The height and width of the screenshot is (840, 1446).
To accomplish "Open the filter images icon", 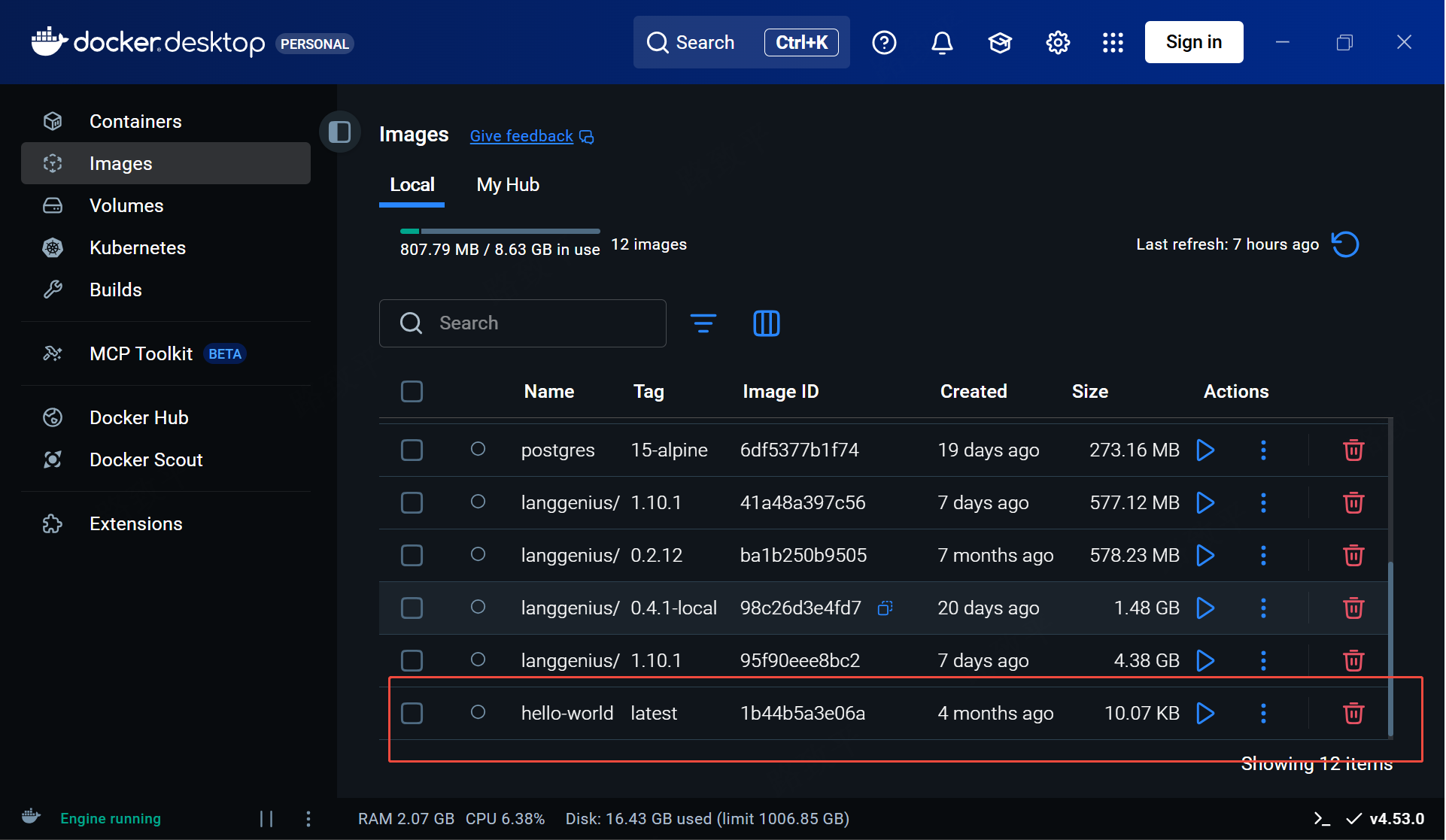I will [x=703, y=323].
